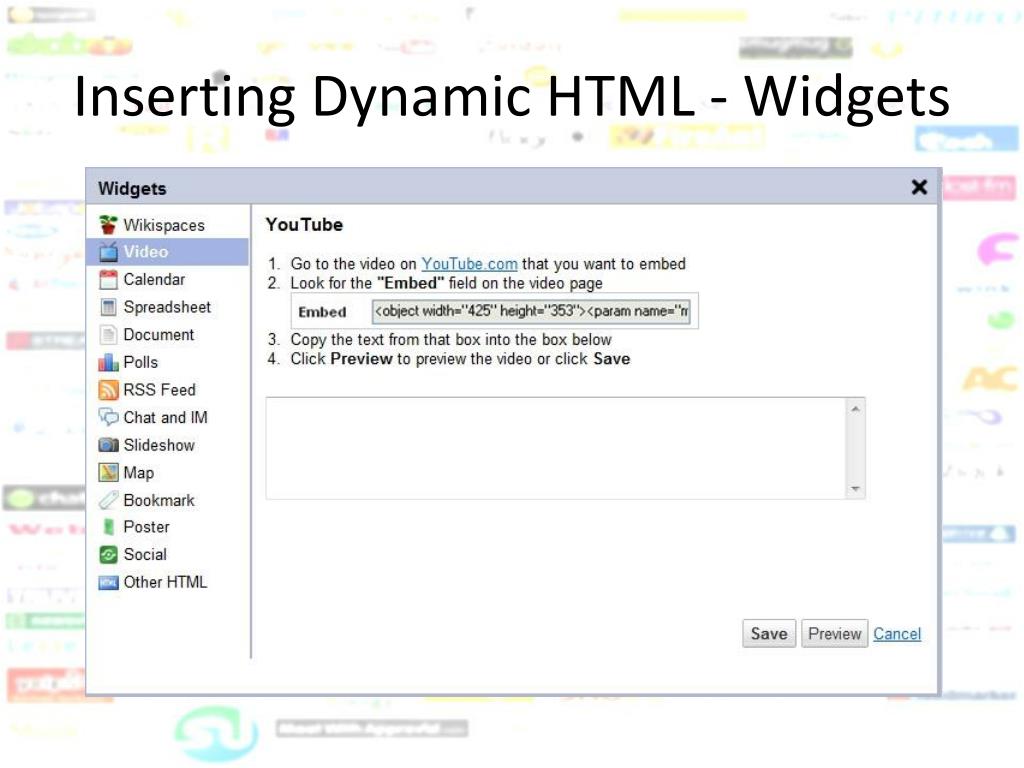Click the Spreadsheet icon
The image size is (1024, 768).
pos(108,307)
